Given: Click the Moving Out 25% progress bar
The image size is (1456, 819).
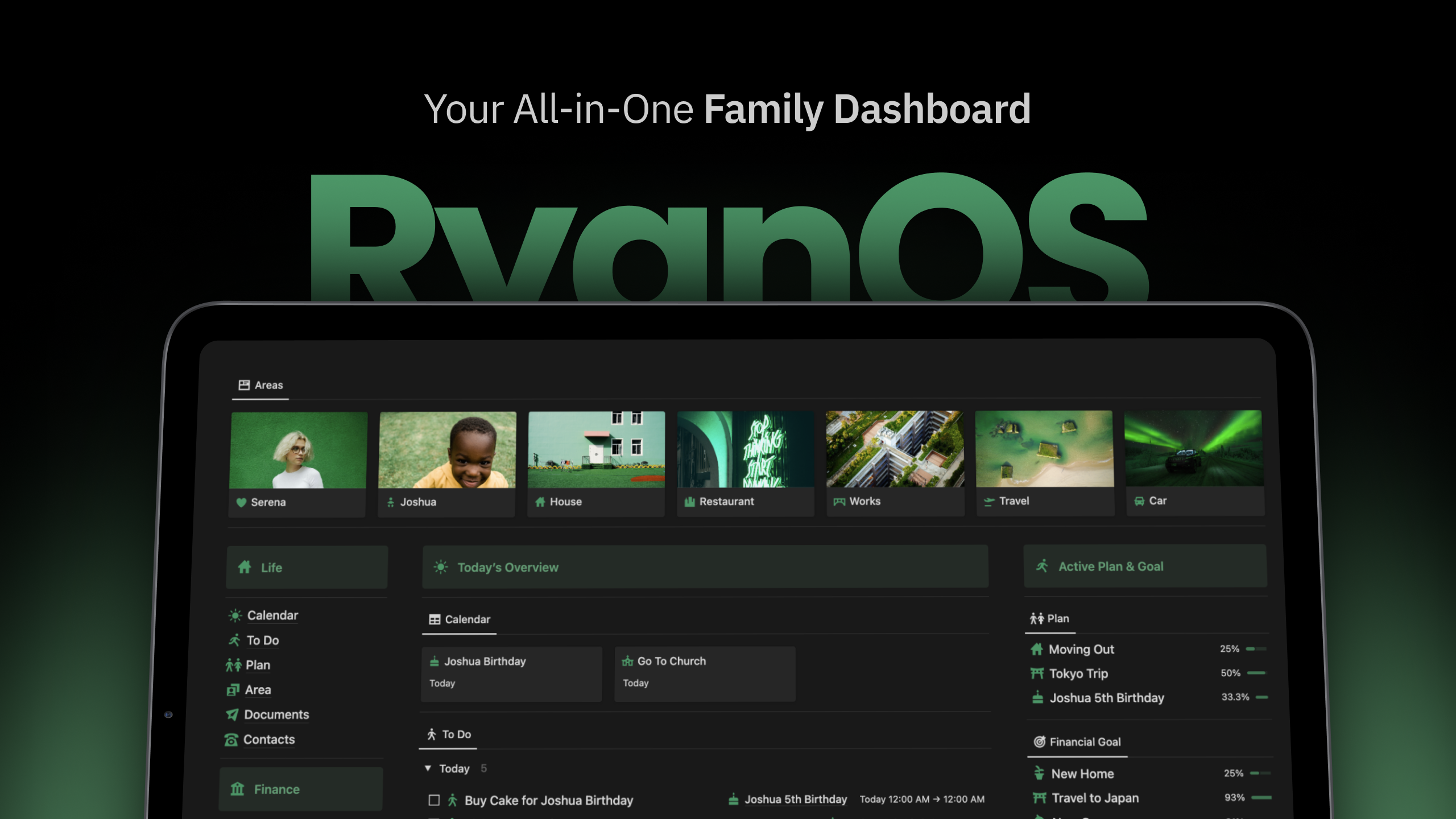Looking at the screenshot, I should 1256,649.
